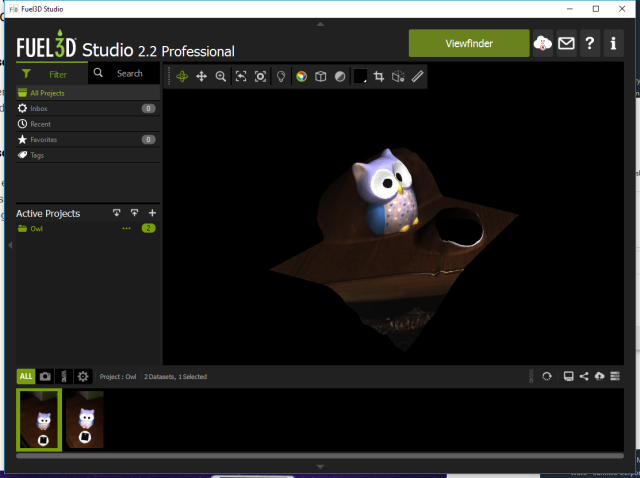This screenshot has height=478, width=640.
Task: Open the black background color swatch
Action: (359, 76)
